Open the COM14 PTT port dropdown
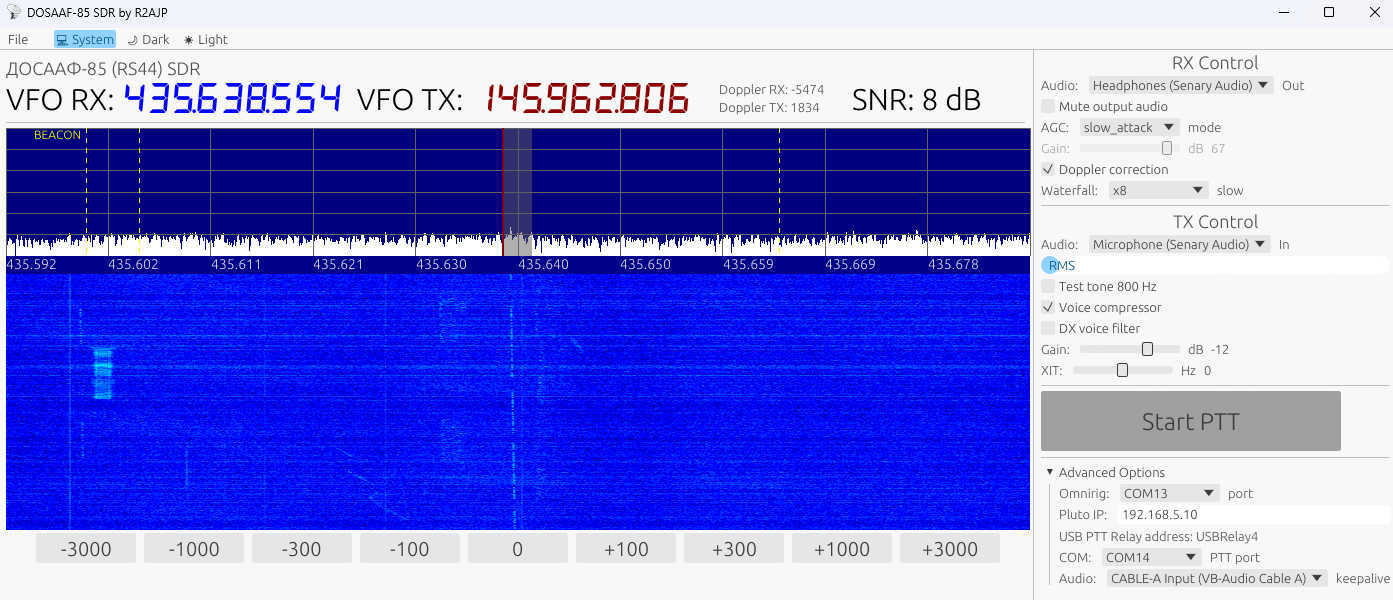Viewport: 1393px width, 600px height. (x=1152, y=557)
